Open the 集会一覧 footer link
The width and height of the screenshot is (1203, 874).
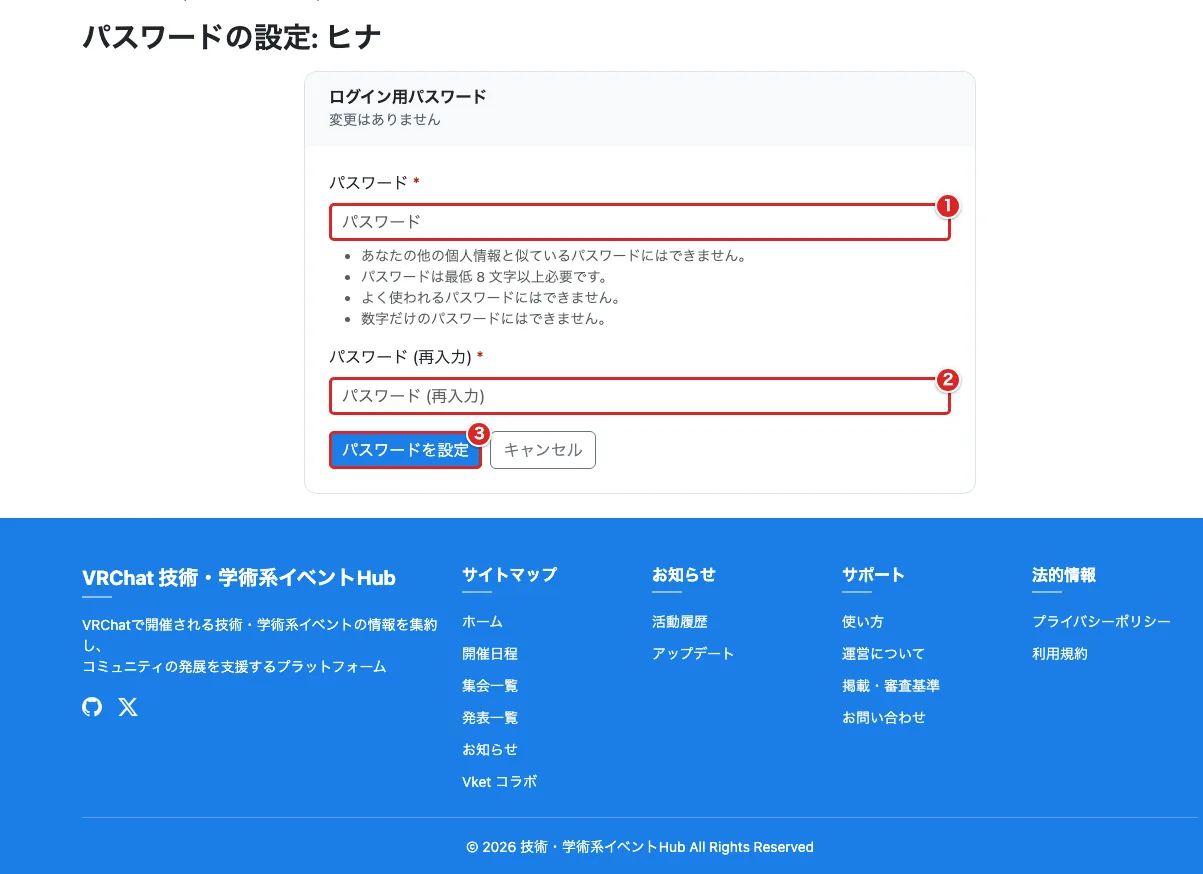pyautogui.click(x=490, y=686)
